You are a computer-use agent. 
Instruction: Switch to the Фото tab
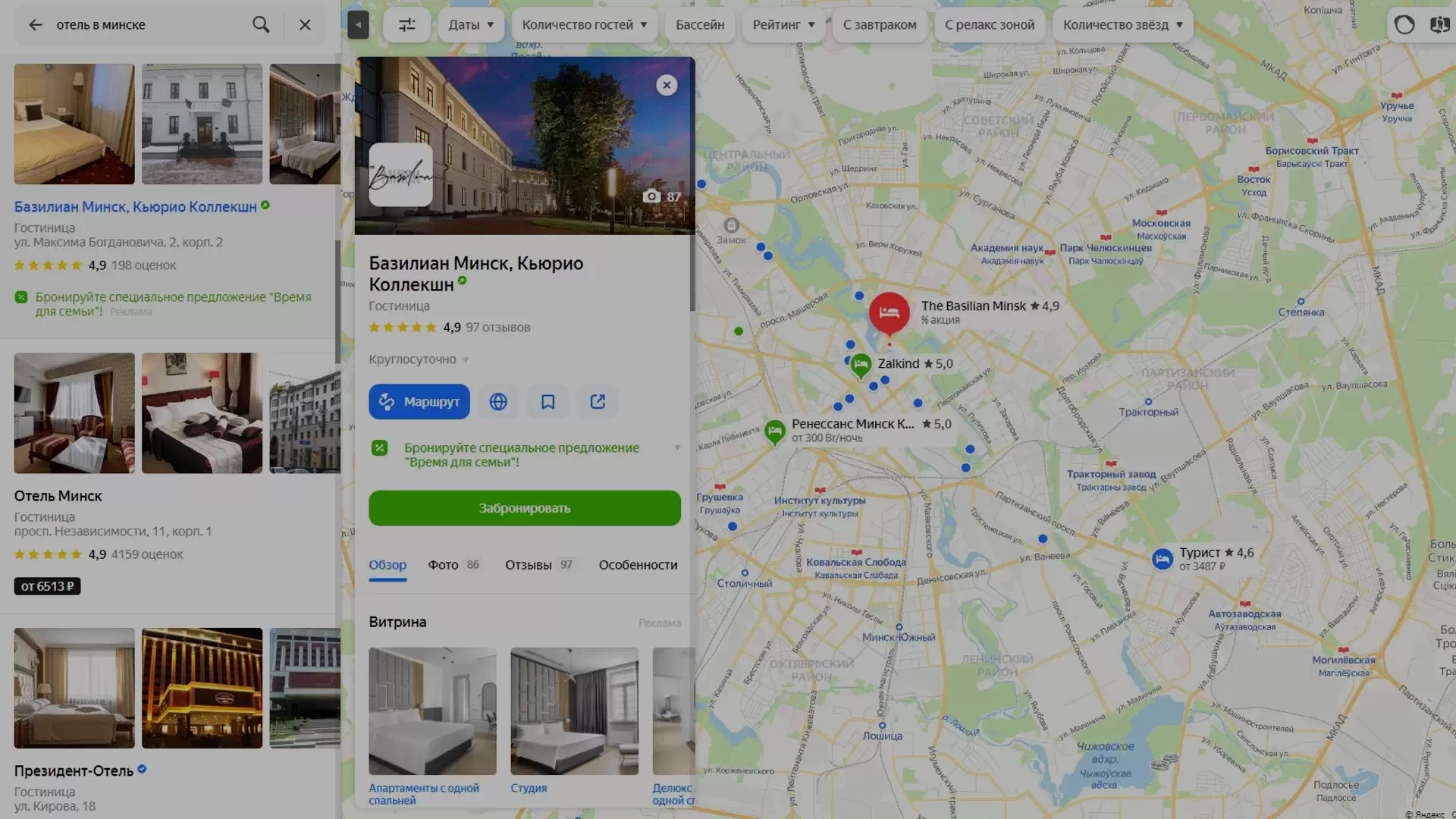tap(453, 565)
